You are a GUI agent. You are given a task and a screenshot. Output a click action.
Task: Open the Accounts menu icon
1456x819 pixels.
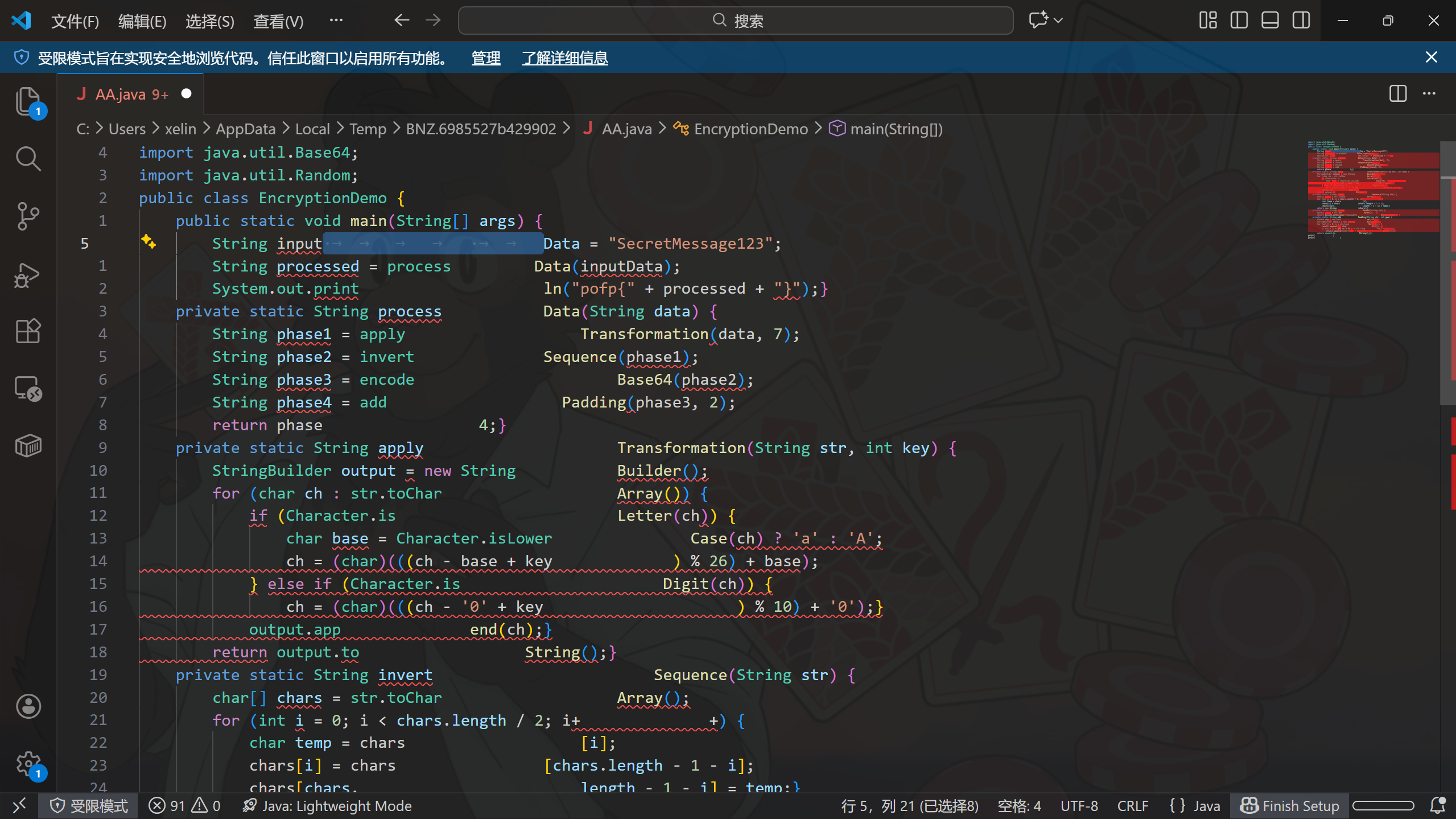coord(28,706)
